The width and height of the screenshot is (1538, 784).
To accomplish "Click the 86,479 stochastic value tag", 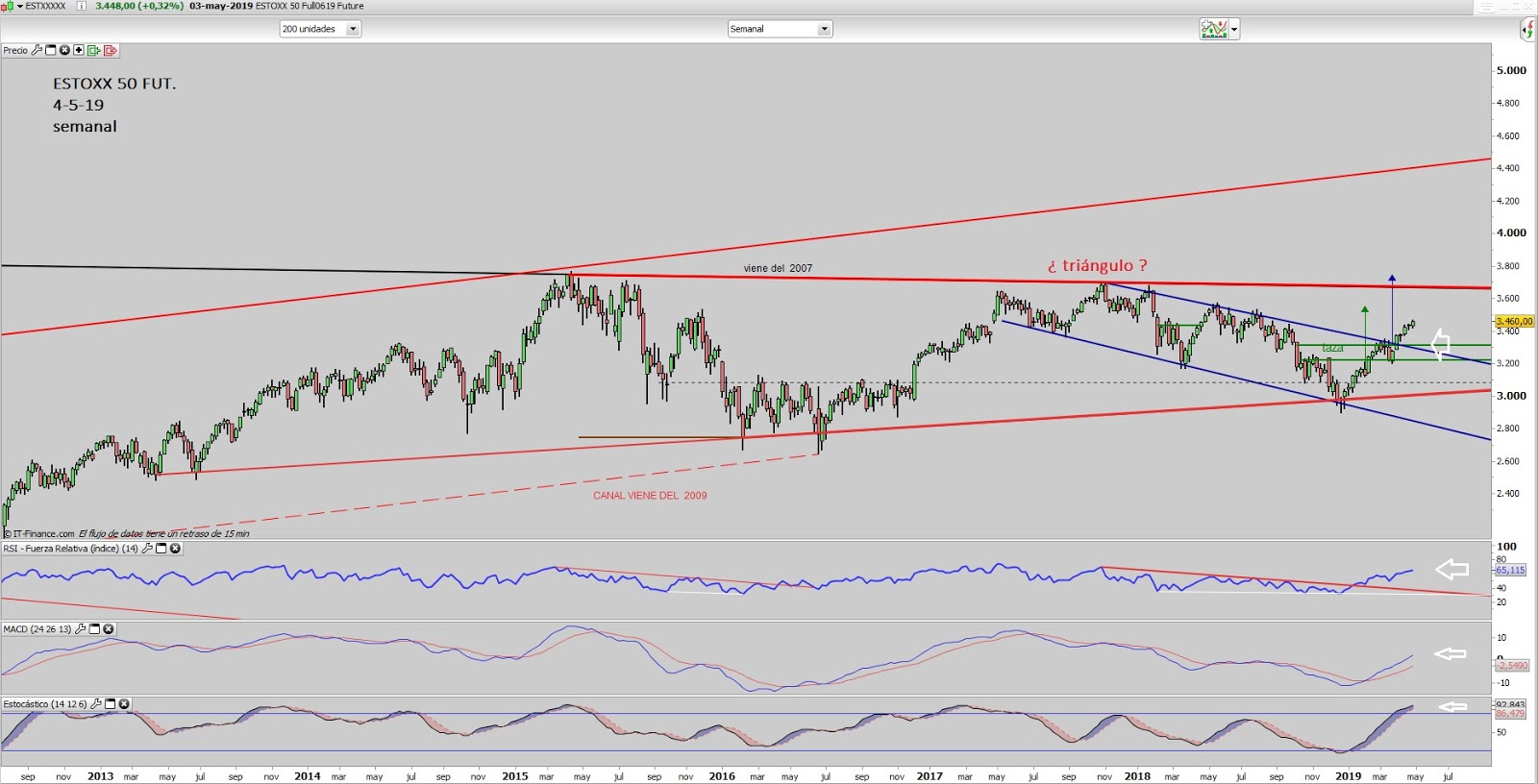I will click(x=1510, y=714).
